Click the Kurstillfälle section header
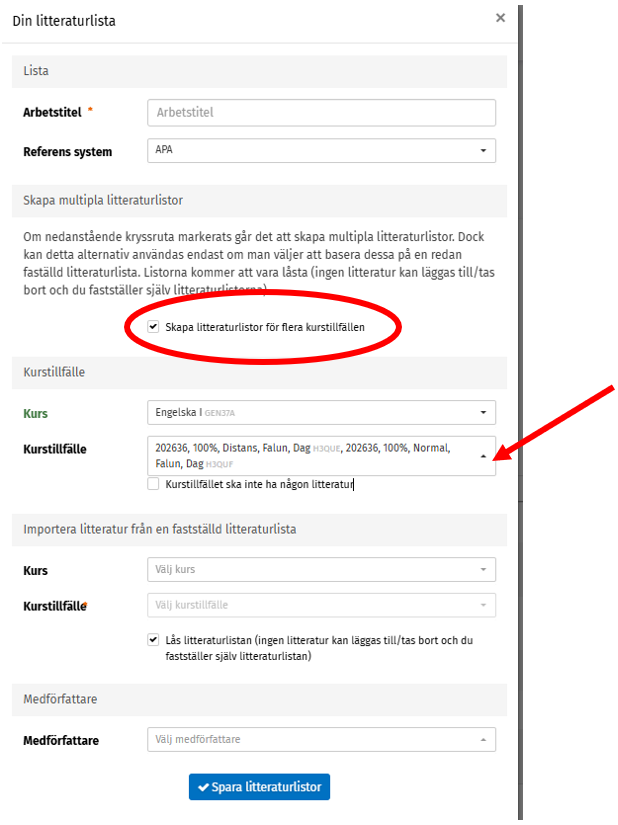The width and height of the screenshot is (618, 825). coord(259,373)
